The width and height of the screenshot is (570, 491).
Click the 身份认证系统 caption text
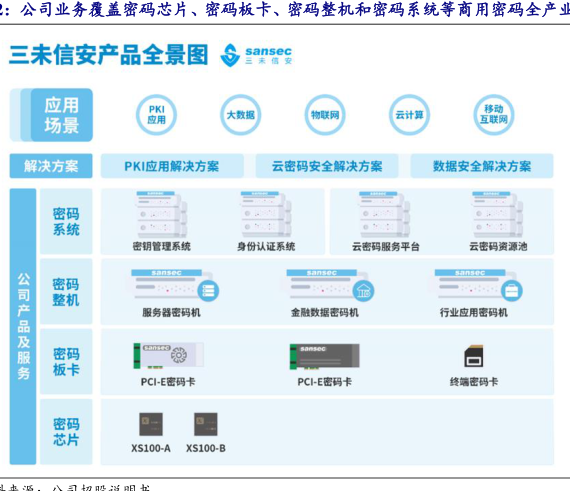[266, 247]
